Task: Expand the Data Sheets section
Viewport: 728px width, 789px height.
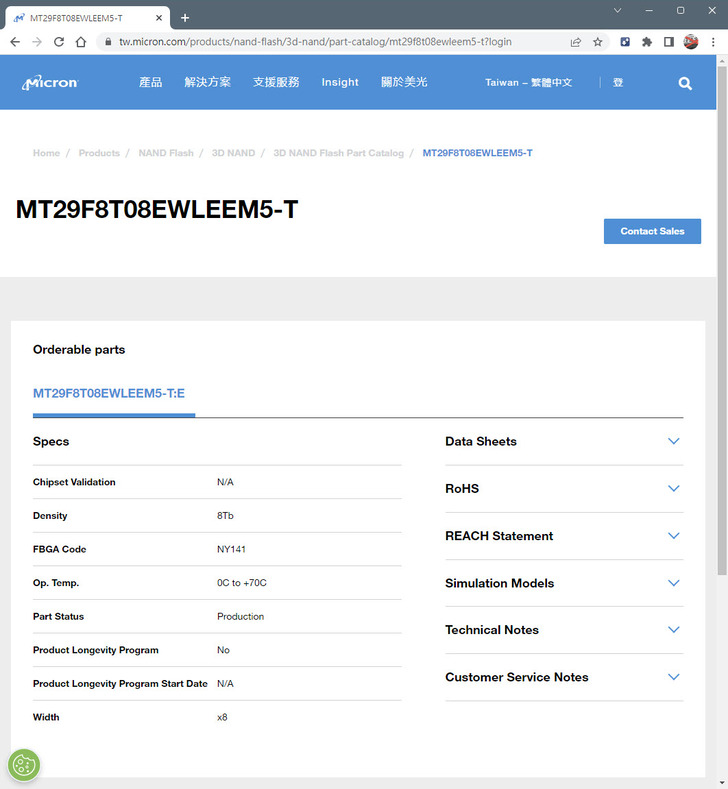Action: [564, 441]
